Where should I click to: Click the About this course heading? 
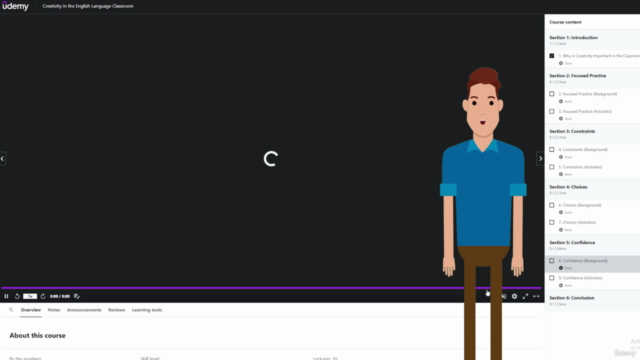(x=38, y=336)
